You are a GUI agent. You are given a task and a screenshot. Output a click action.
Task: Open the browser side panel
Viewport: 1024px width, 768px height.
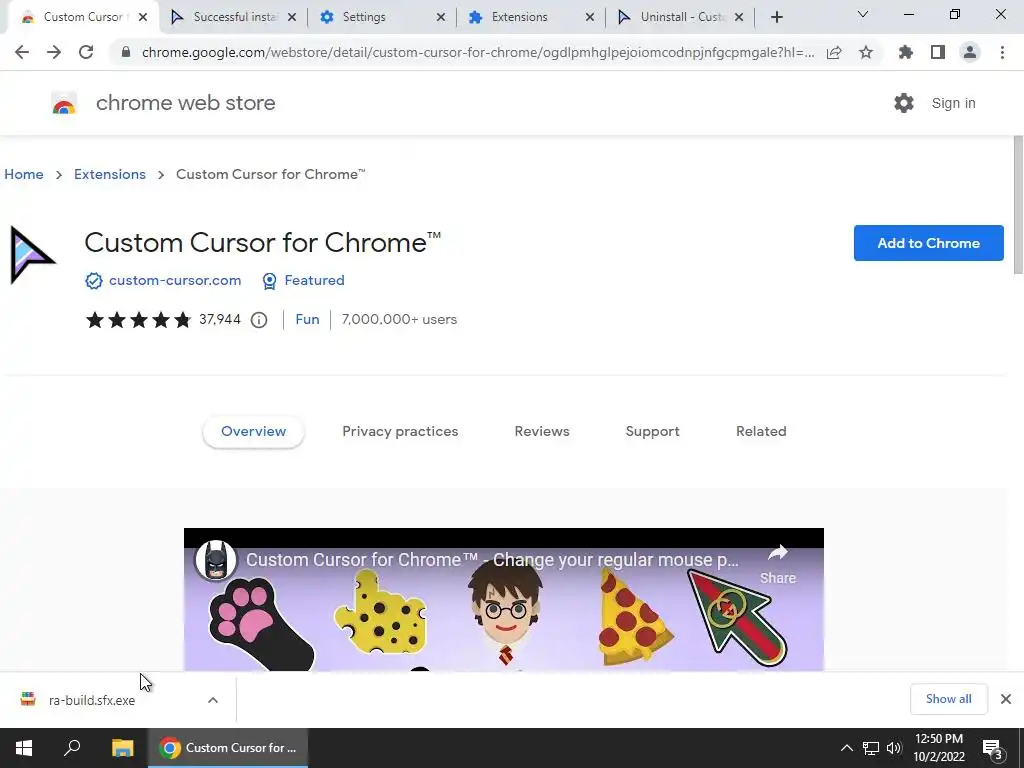[x=938, y=52]
